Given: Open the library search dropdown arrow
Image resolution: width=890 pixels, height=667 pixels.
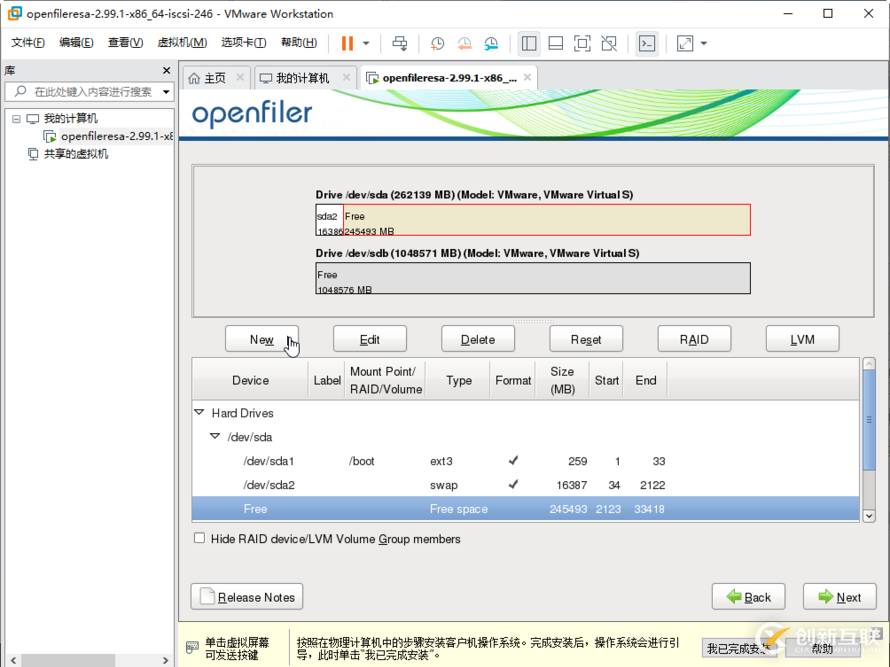Looking at the screenshot, I should click(166, 92).
